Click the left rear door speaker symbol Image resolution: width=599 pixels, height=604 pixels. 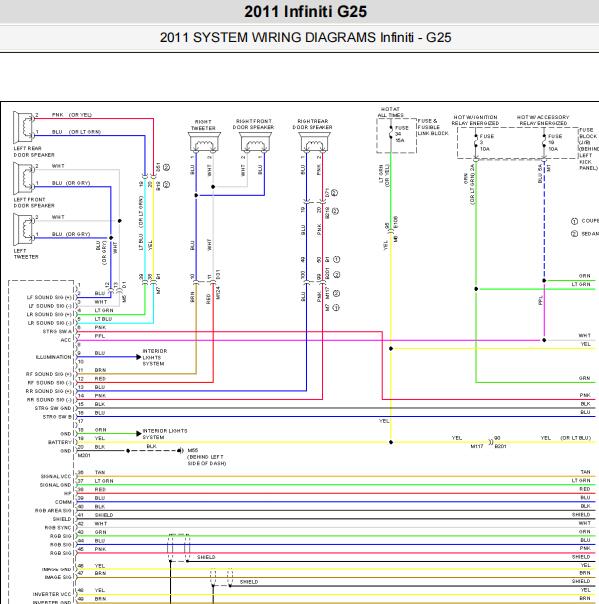coord(23,127)
